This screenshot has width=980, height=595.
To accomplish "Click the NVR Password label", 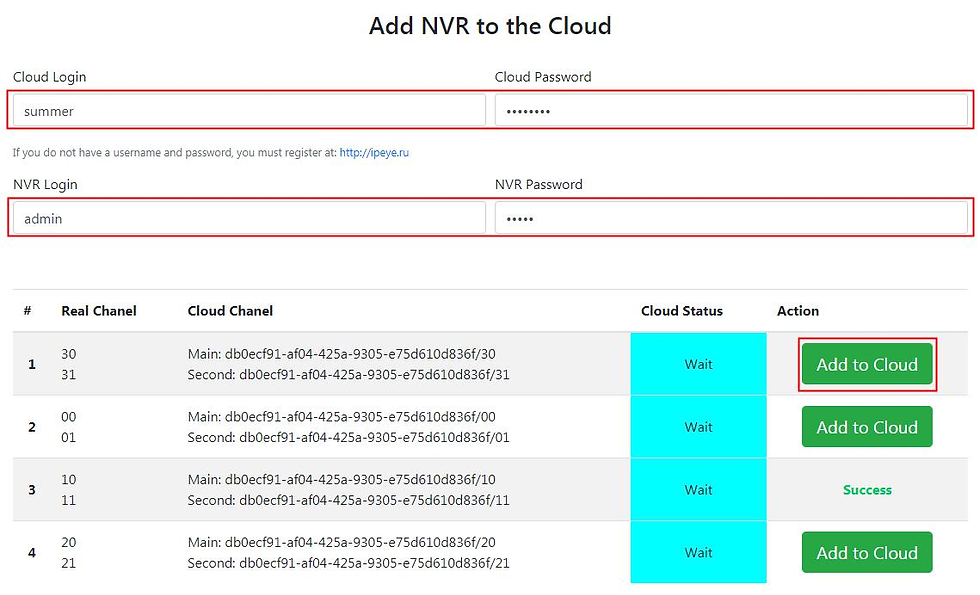I will coord(538,184).
